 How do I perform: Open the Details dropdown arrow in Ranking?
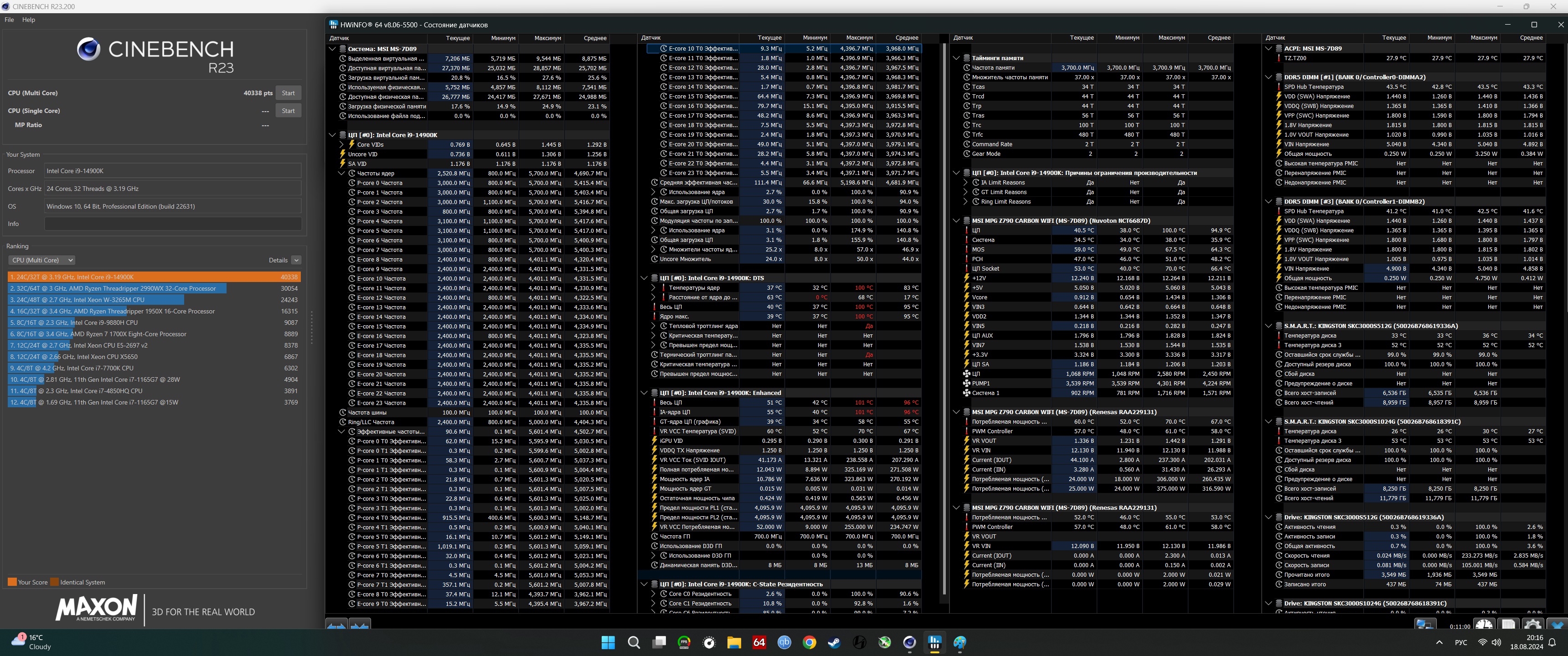(x=296, y=260)
